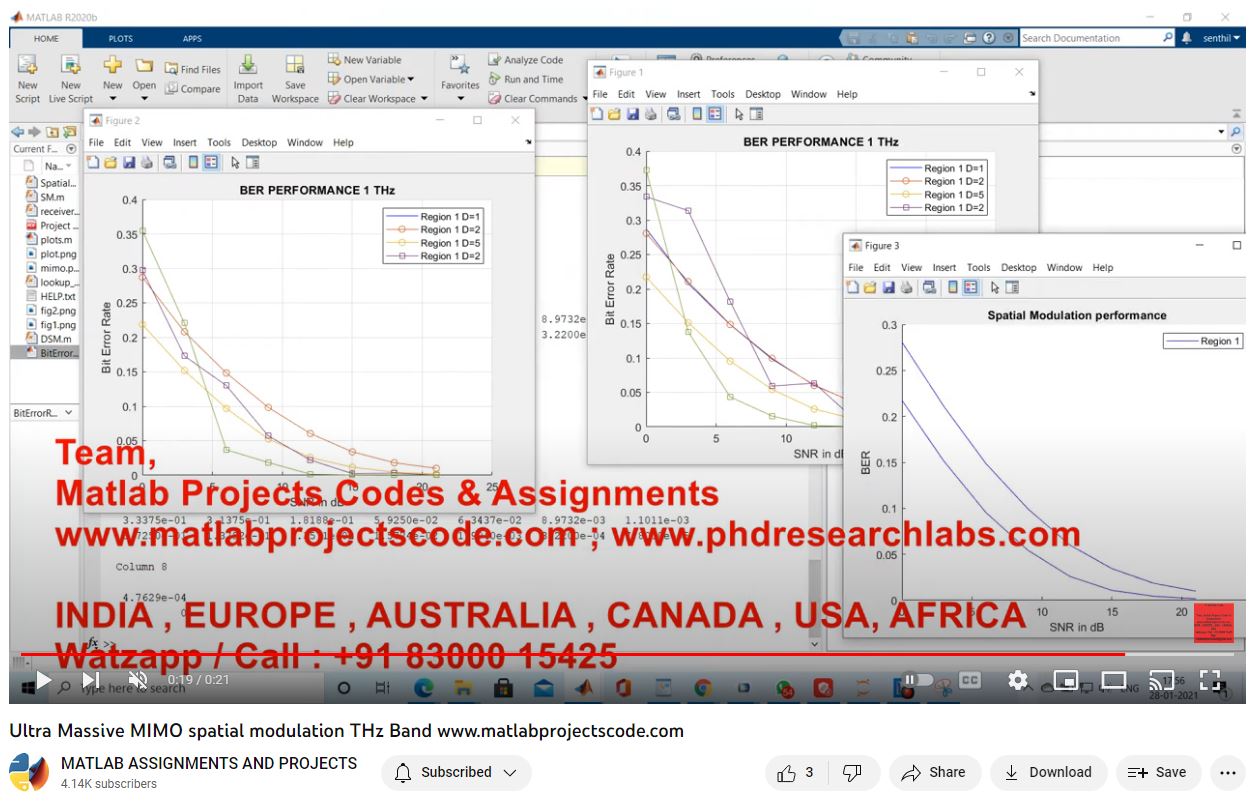Open the Subscribed notification dropdown
The image size is (1258, 805).
[456, 773]
